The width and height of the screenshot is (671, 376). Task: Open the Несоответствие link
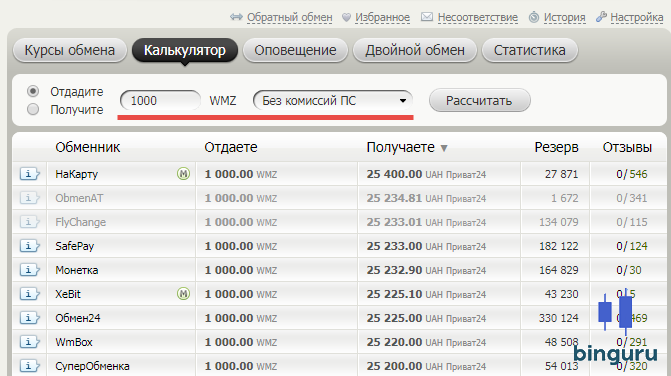click(478, 18)
